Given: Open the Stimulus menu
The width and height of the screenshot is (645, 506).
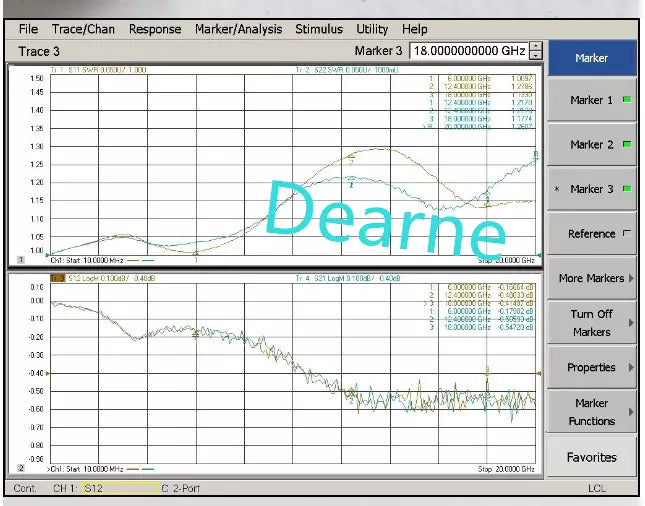Looking at the screenshot, I should tap(318, 29).
